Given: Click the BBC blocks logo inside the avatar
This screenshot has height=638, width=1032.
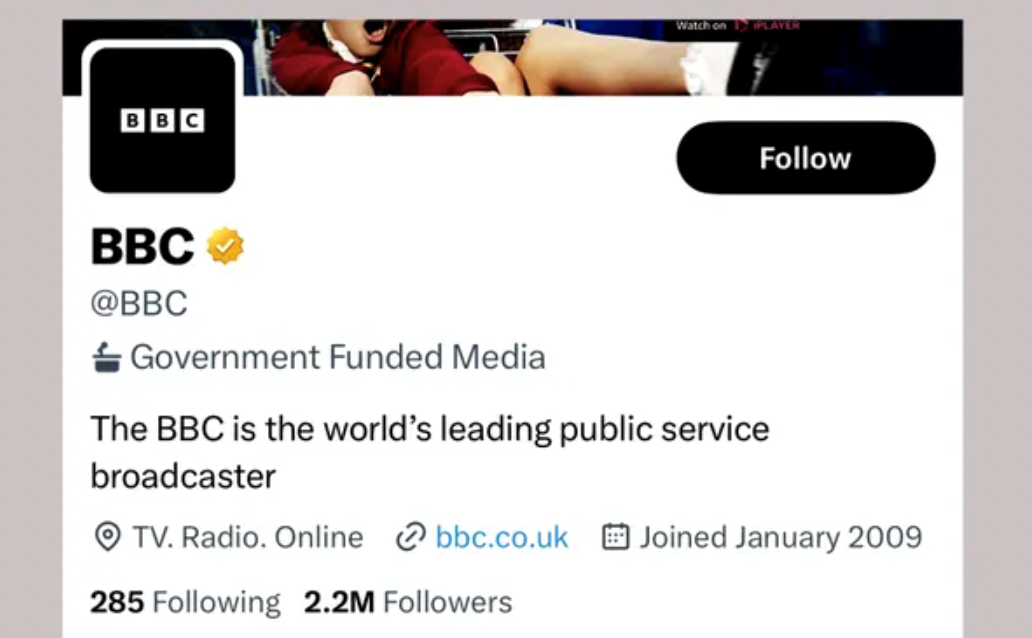Looking at the screenshot, I should click(x=162, y=121).
